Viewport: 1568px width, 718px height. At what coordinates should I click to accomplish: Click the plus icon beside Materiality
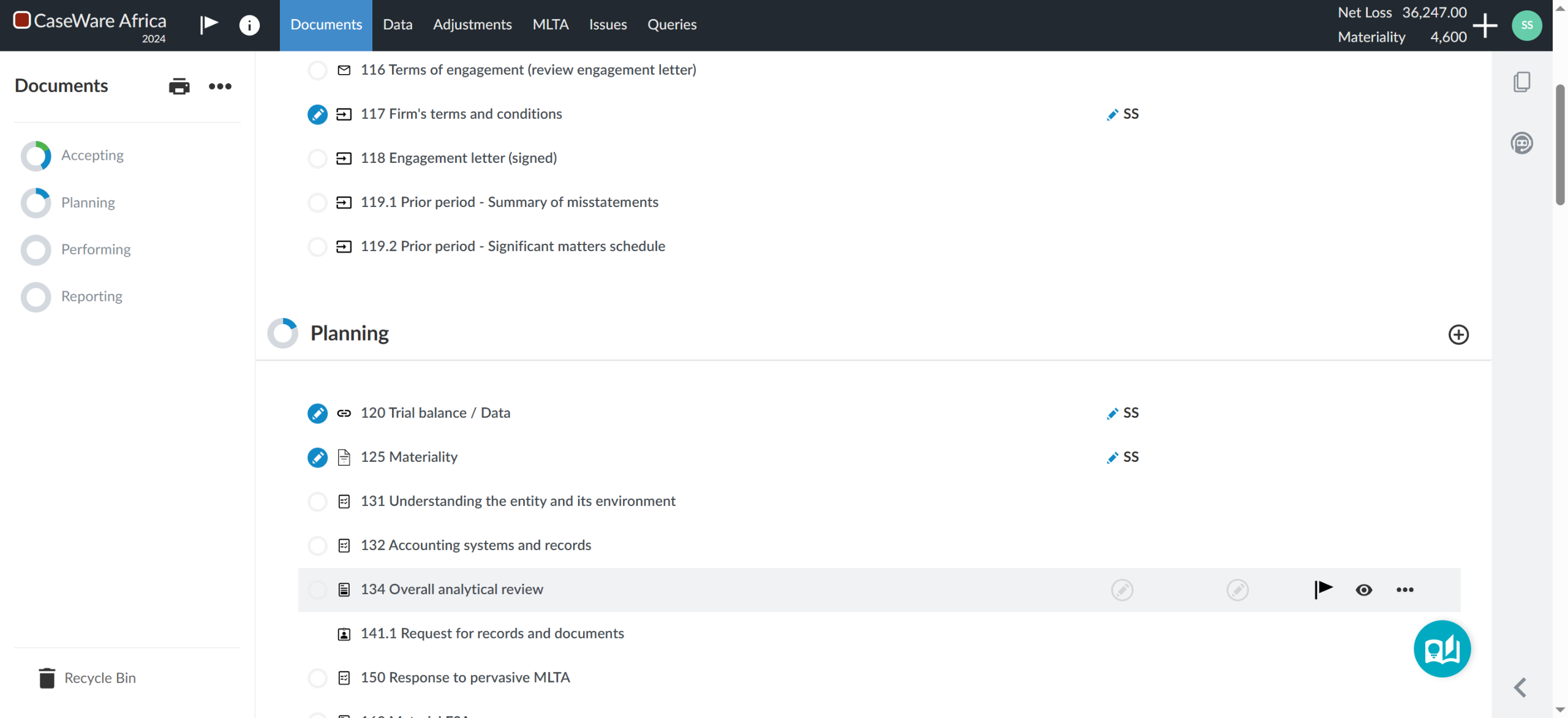tap(1485, 25)
